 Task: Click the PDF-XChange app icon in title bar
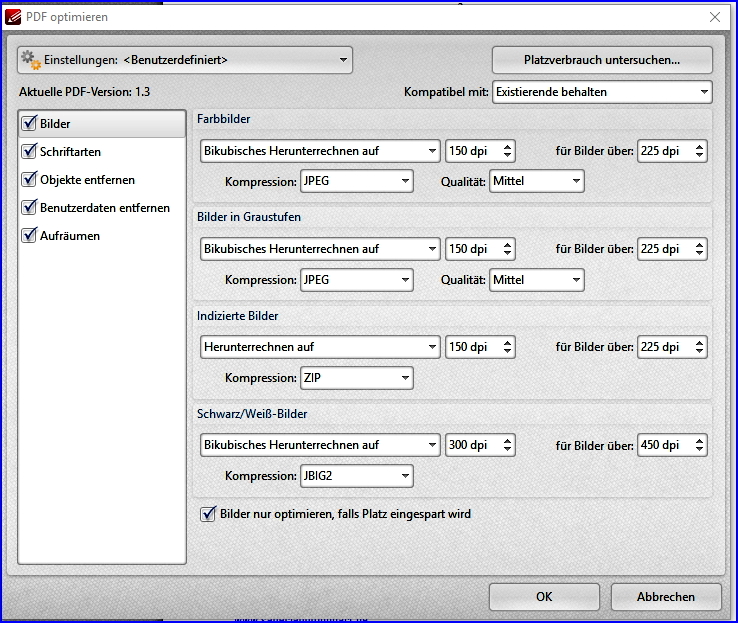(x=13, y=17)
